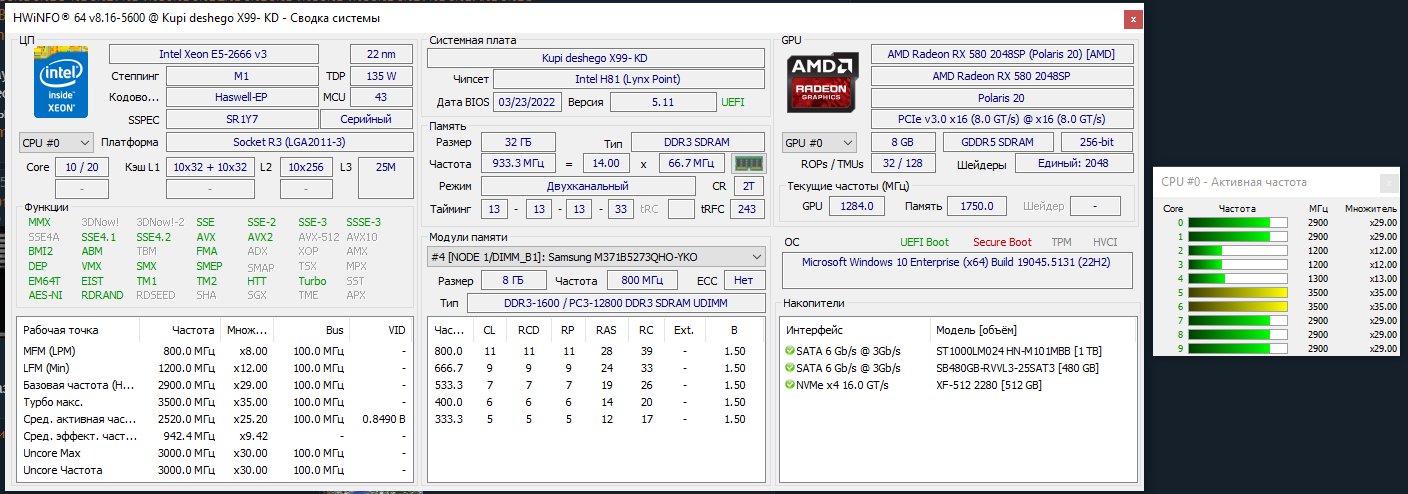The height and width of the screenshot is (494, 1408).
Task: Click the L3 cache 25M field
Action: 384,178
